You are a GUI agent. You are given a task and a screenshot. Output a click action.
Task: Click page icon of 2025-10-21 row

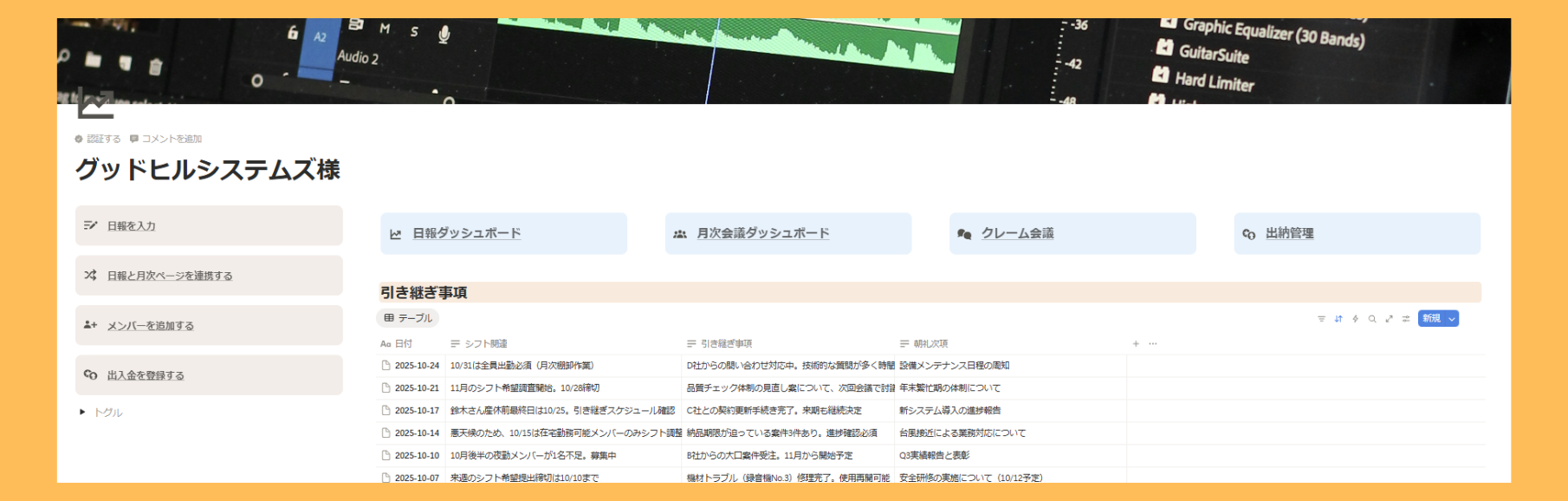(386, 388)
